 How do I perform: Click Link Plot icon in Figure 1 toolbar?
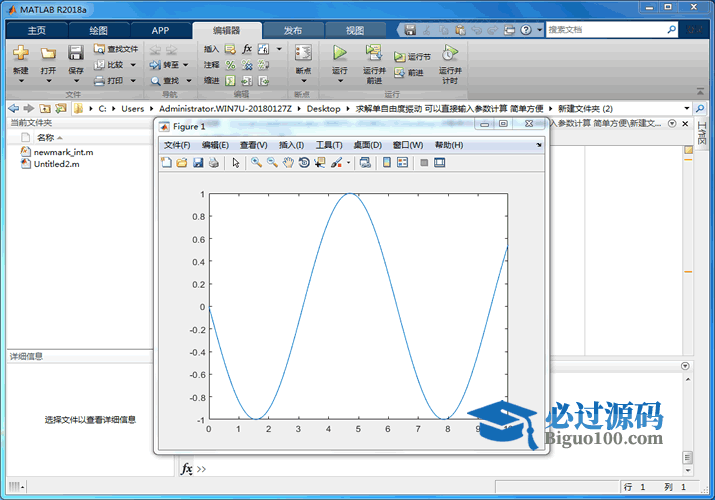pyautogui.click(x=365, y=163)
